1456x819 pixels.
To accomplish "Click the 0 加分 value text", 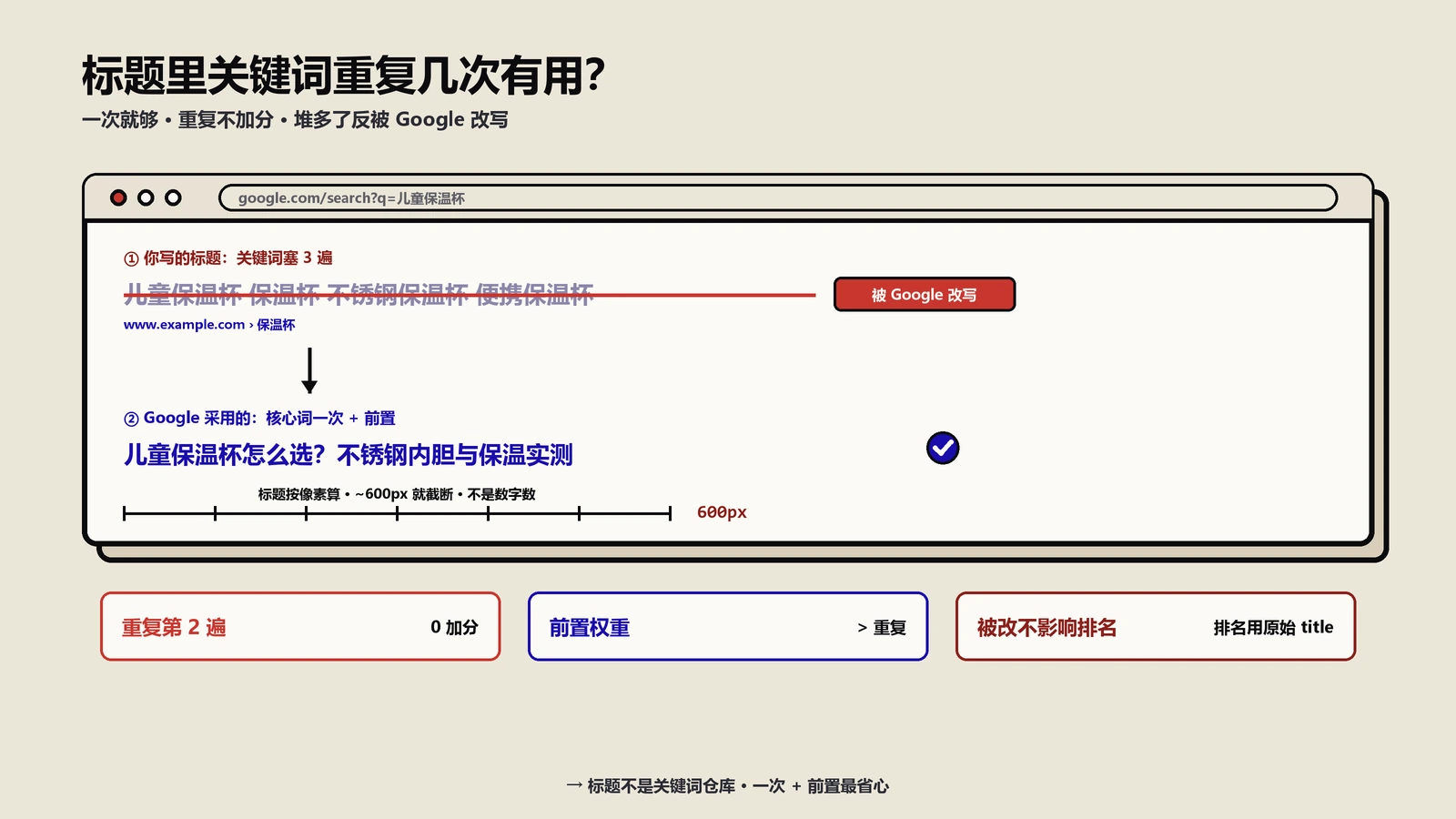I will coord(454,627).
